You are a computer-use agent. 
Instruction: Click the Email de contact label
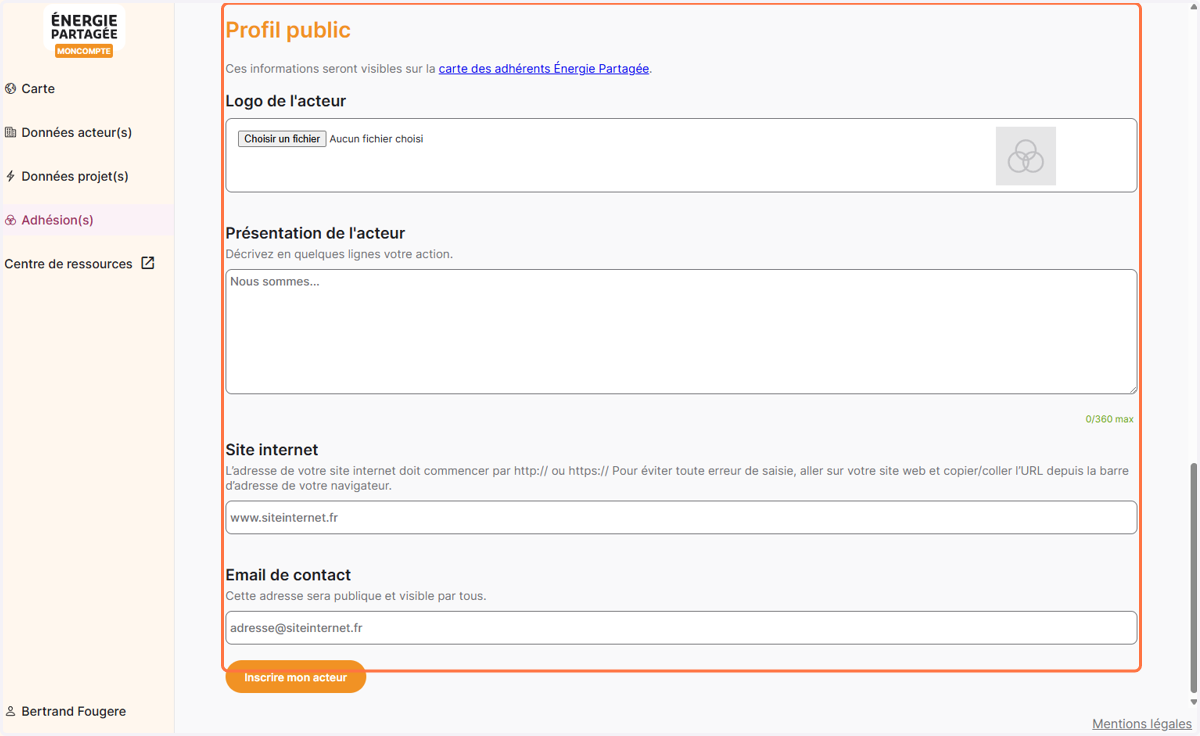point(288,575)
